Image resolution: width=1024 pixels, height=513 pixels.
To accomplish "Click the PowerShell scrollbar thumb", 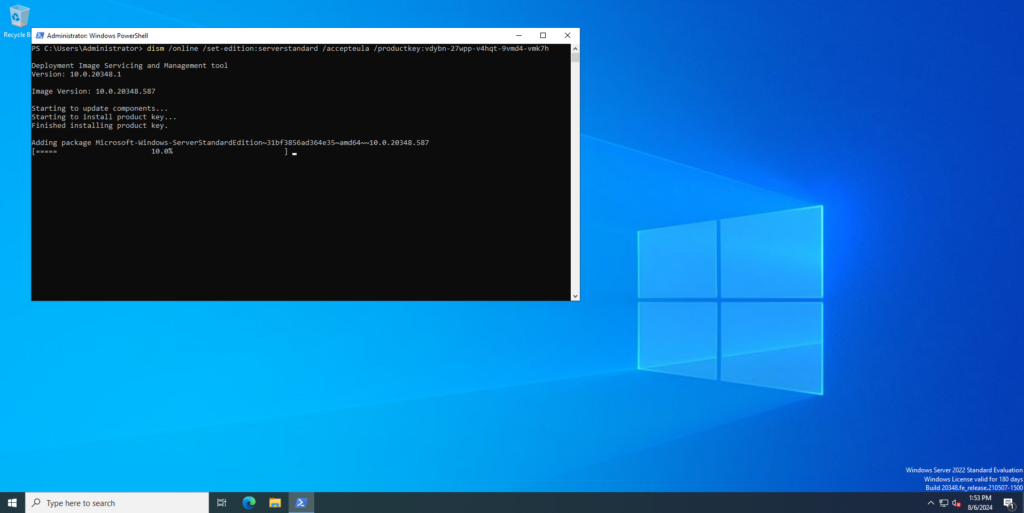I will click(x=575, y=57).
